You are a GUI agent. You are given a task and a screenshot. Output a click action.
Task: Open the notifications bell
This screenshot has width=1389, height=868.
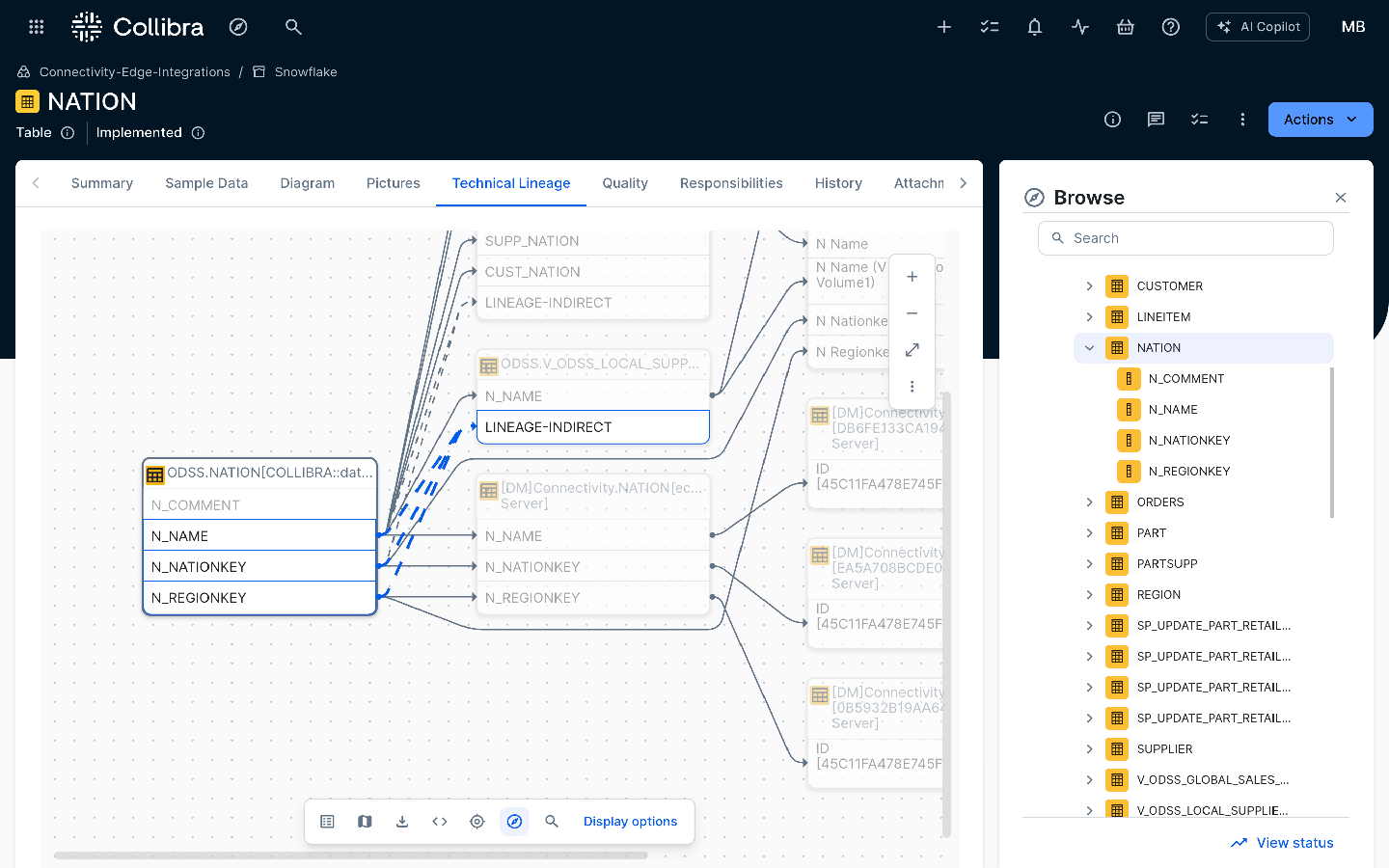1034,27
